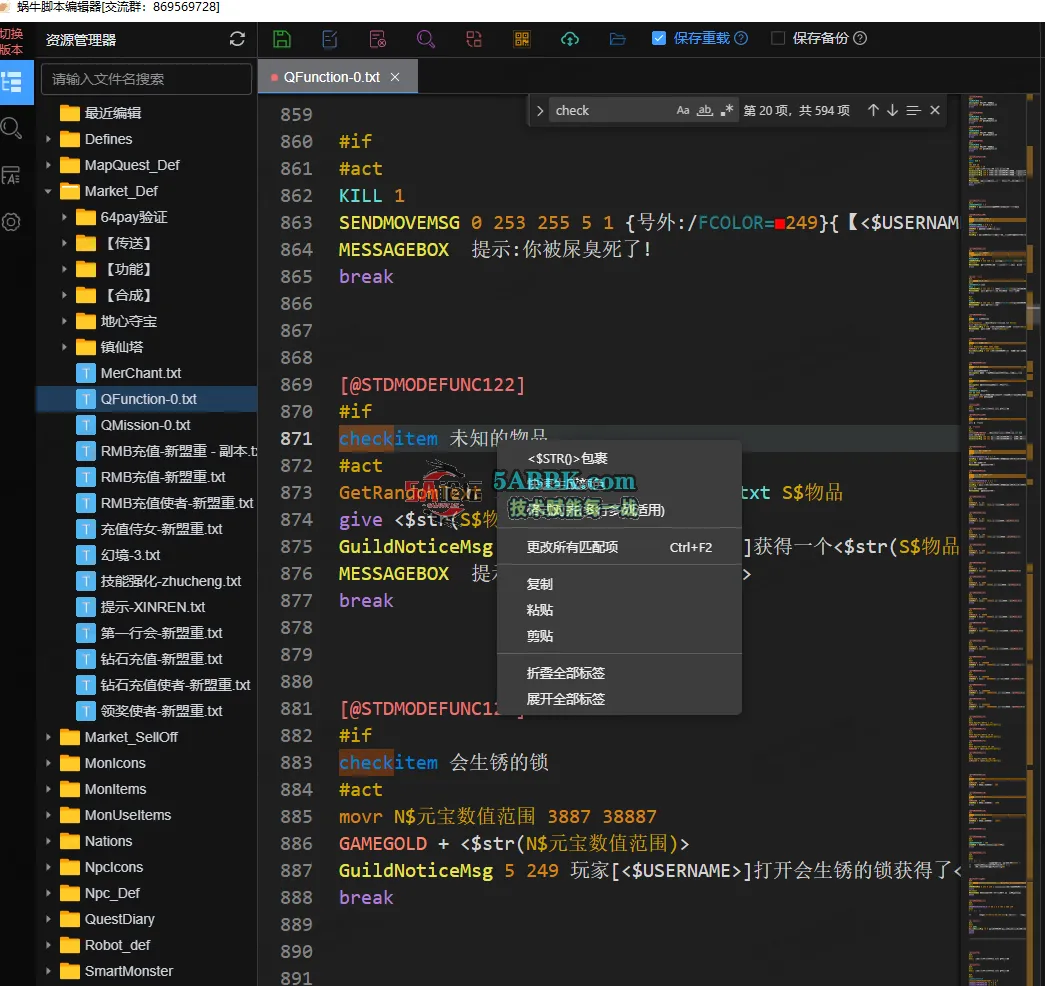Expand the 64pay验证 folder
Viewport: 1045px width, 986px height.
coord(64,217)
